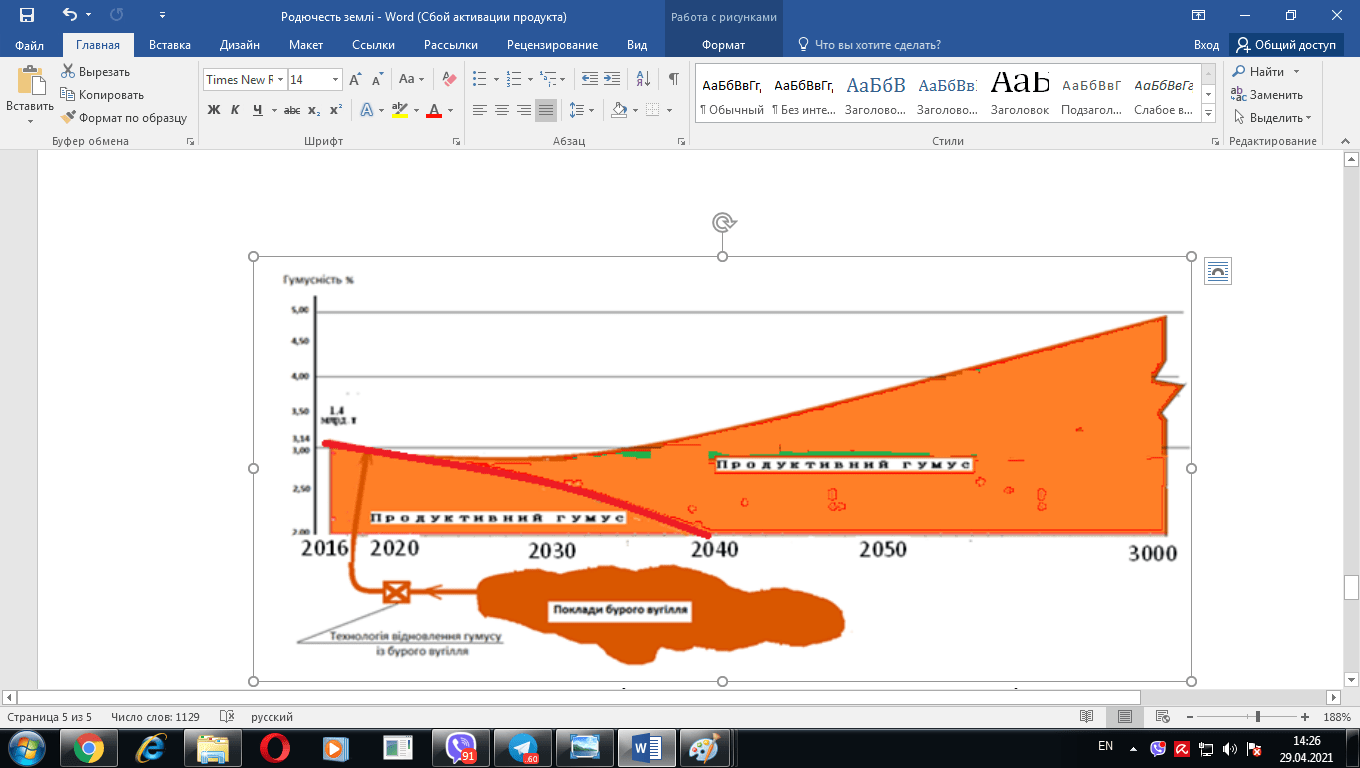Open Google Chrome from the taskbar
This screenshot has height=768, width=1360.
pyautogui.click(x=88, y=748)
